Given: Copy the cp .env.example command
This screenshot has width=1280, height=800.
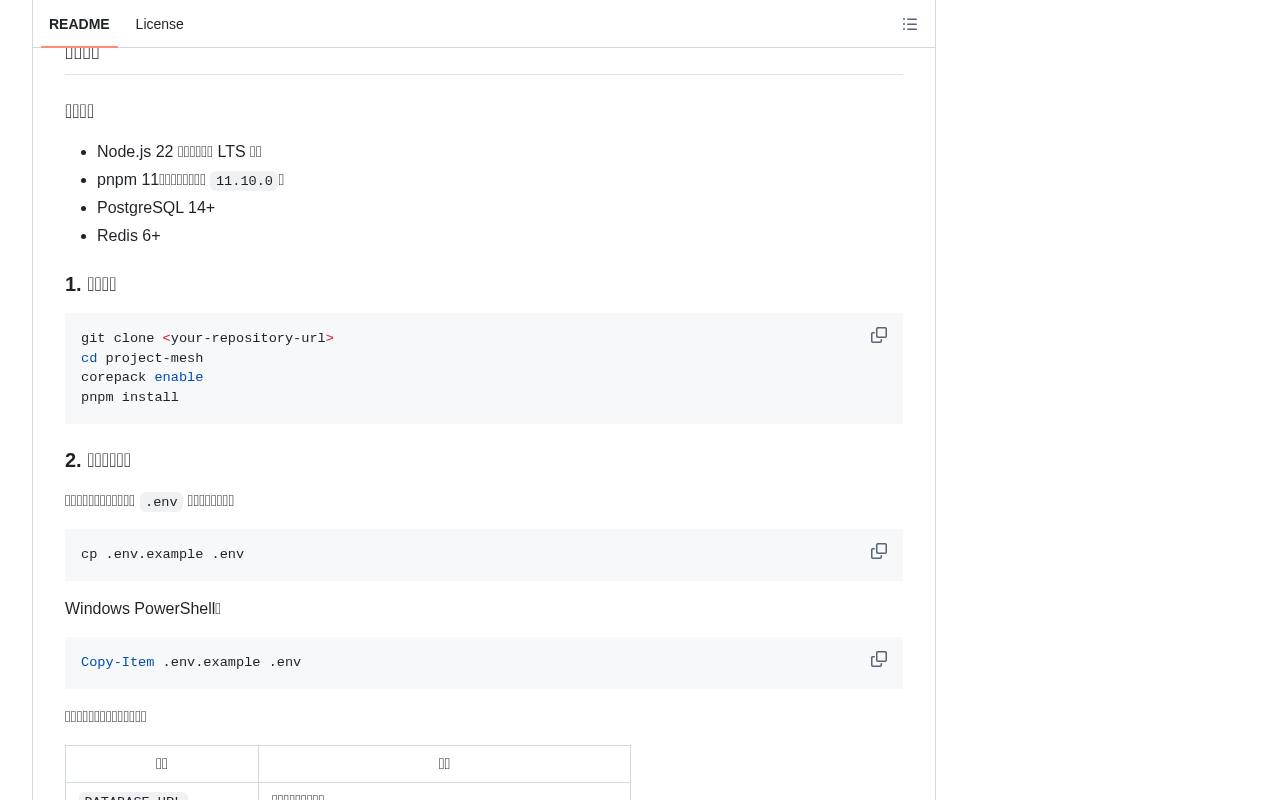Looking at the screenshot, I should click(879, 551).
